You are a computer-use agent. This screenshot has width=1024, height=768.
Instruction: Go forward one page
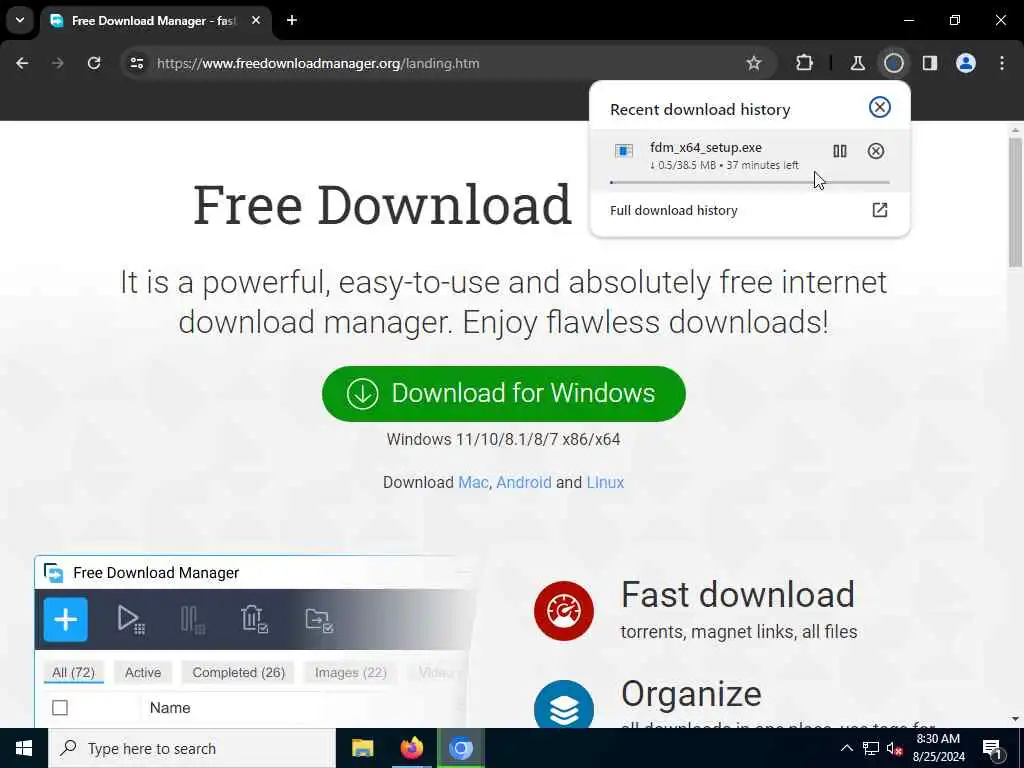click(x=58, y=63)
